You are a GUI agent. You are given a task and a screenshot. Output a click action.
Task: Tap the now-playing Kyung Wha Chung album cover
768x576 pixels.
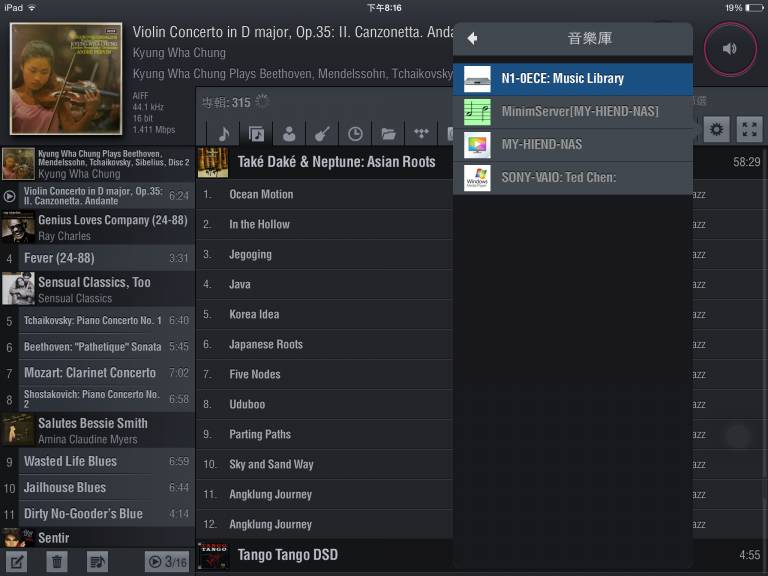coord(66,78)
